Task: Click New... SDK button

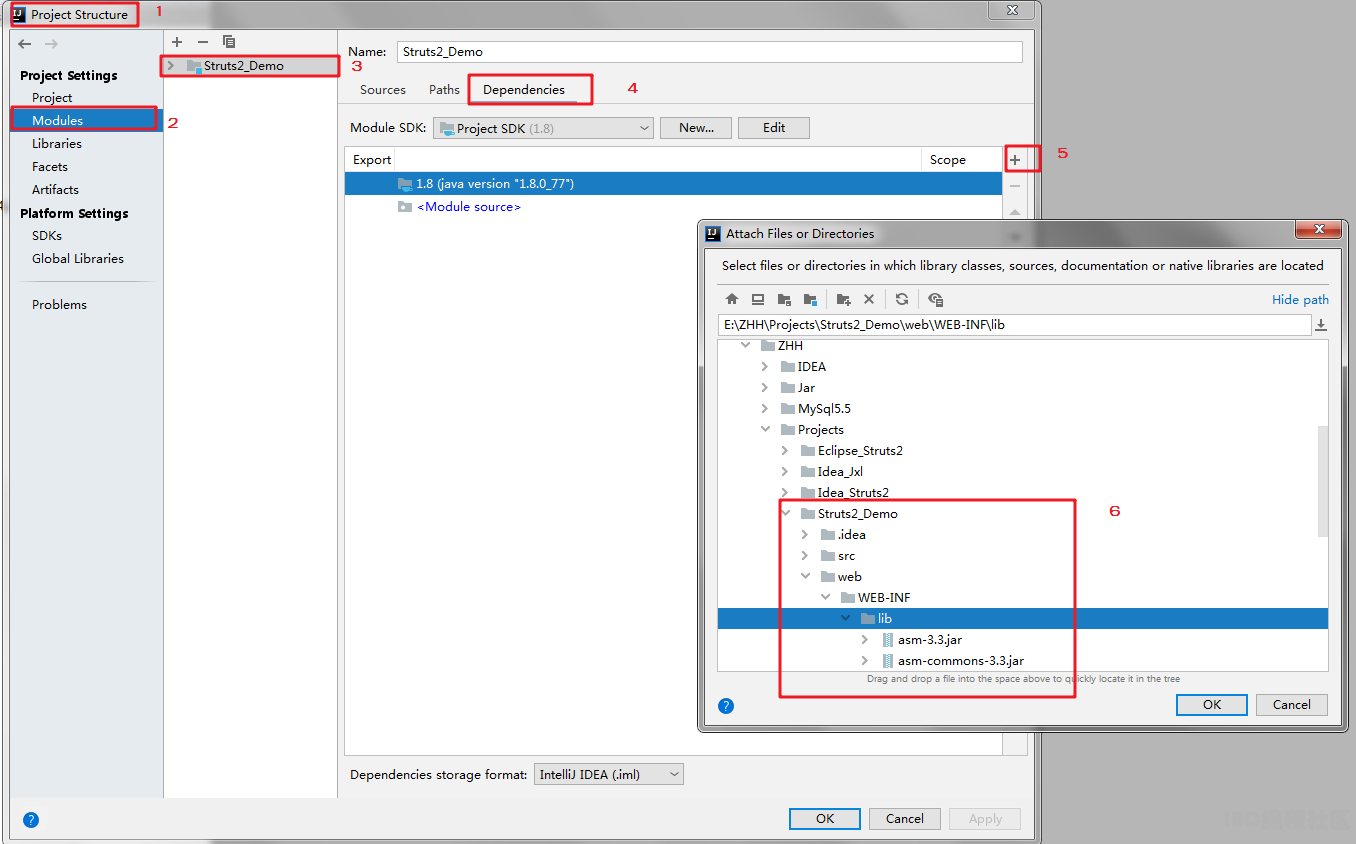Action: 696,128
